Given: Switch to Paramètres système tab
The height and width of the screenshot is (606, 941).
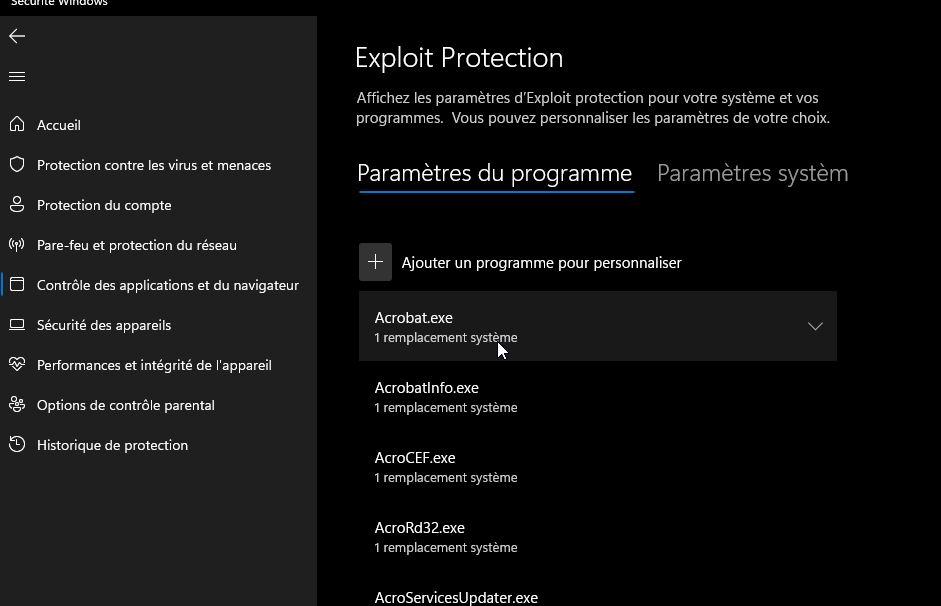Looking at the screenshot, I should (752, 173).
